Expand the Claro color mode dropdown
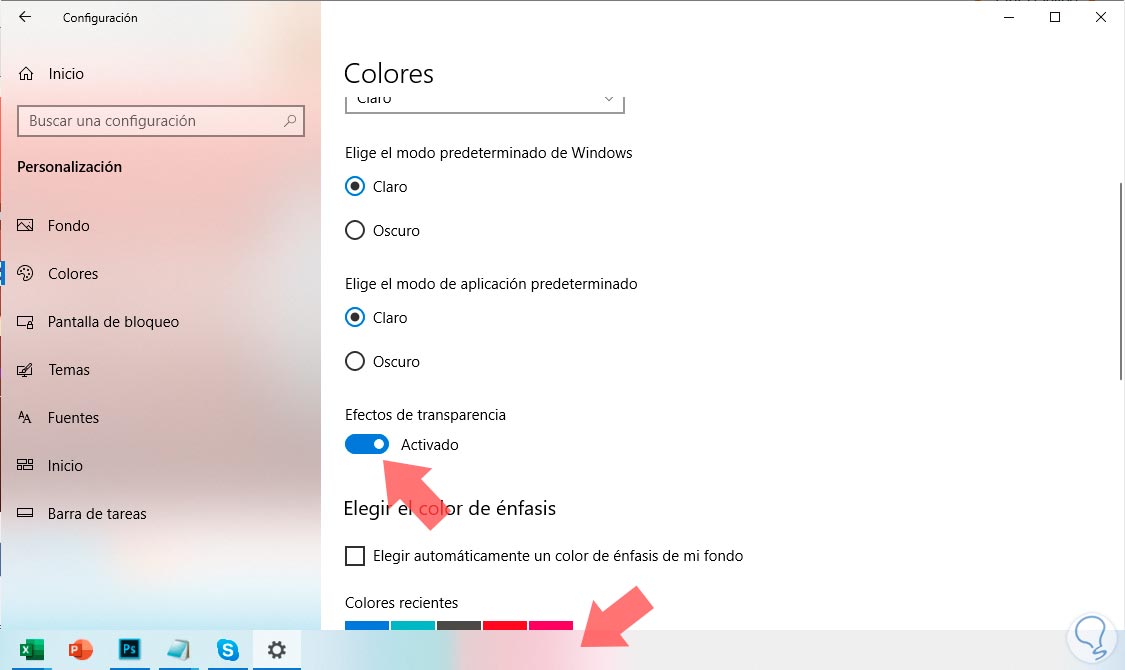 (484, 102)
